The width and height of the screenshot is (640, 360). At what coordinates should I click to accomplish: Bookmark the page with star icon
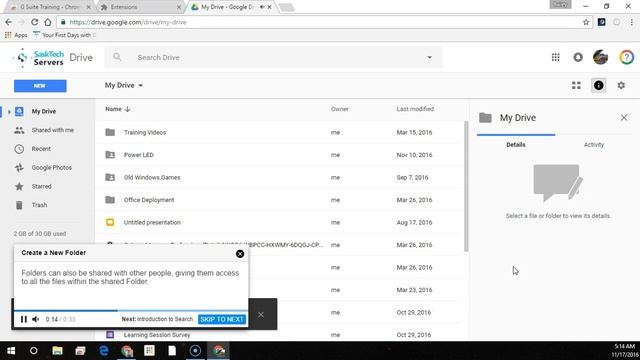tap(586, 22)
